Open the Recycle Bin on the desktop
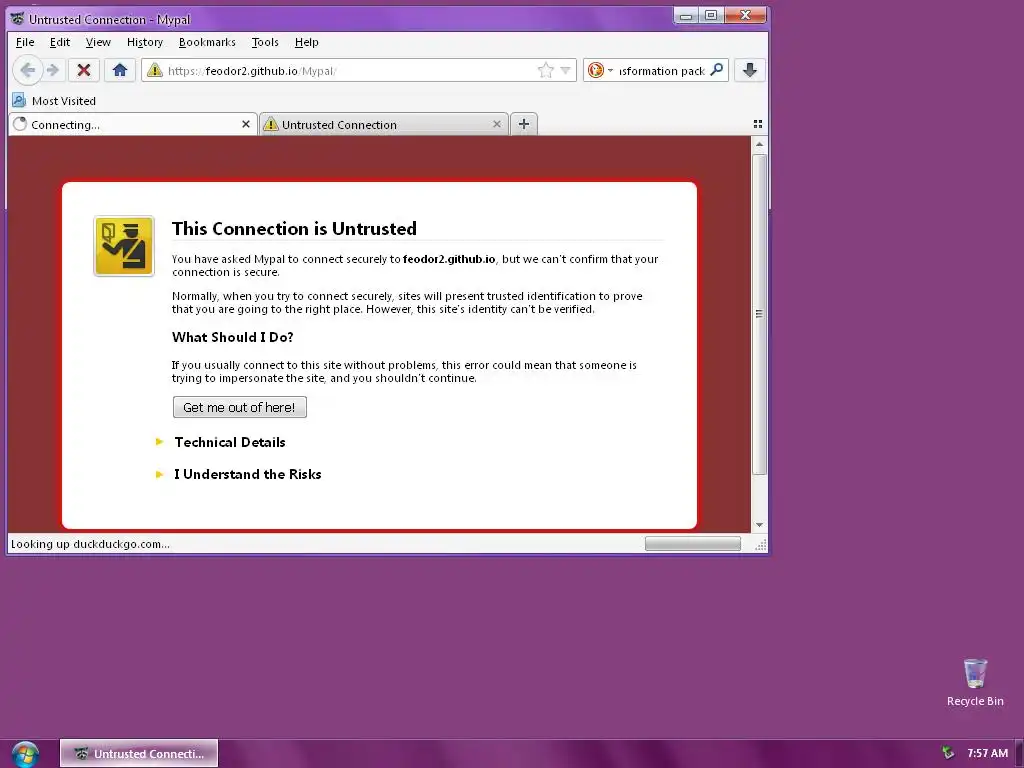 point(974,682)
